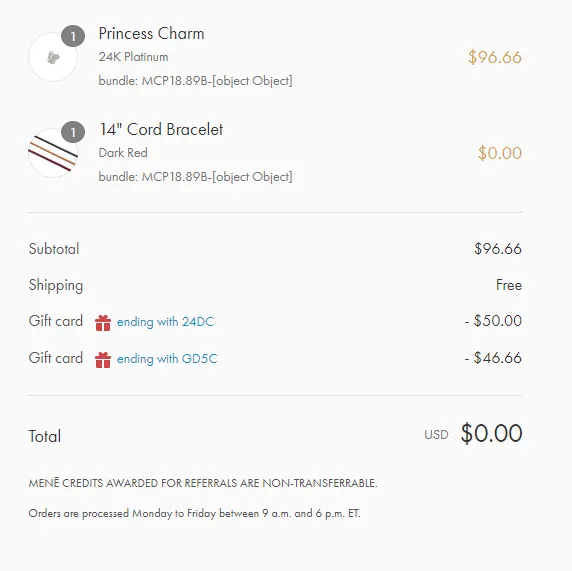572x571 pixels.
Task: Click the quantity badge on Cord Bracelet
Action: 73,132
